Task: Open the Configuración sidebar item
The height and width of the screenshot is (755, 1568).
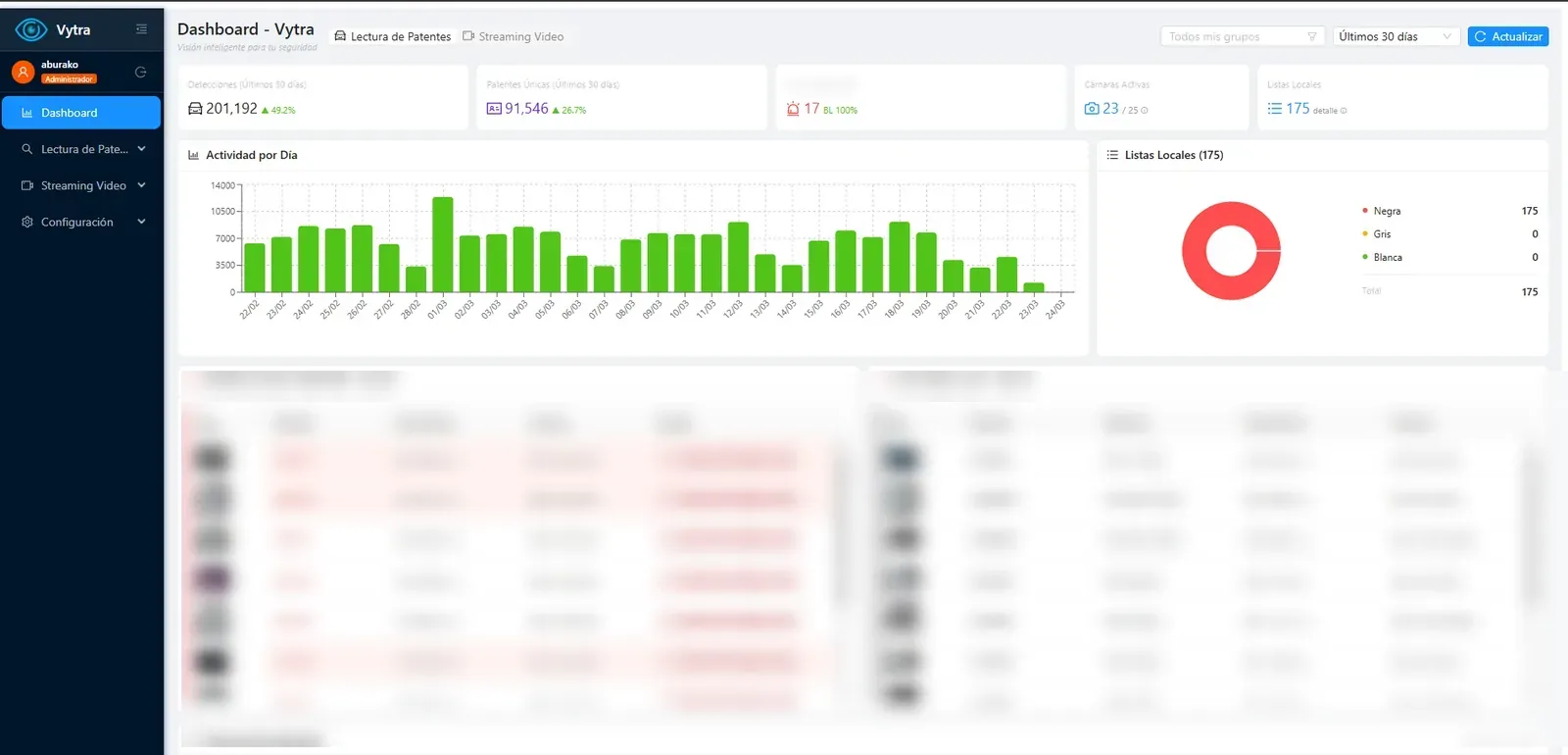Action: [x=81, y=222]
